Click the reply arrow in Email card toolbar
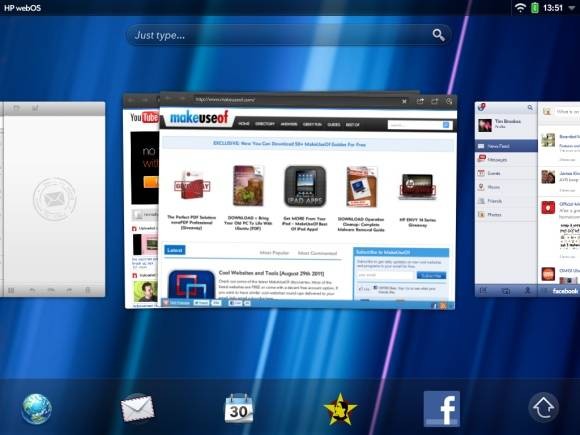 pyautogui.click(x=33, y=291)
